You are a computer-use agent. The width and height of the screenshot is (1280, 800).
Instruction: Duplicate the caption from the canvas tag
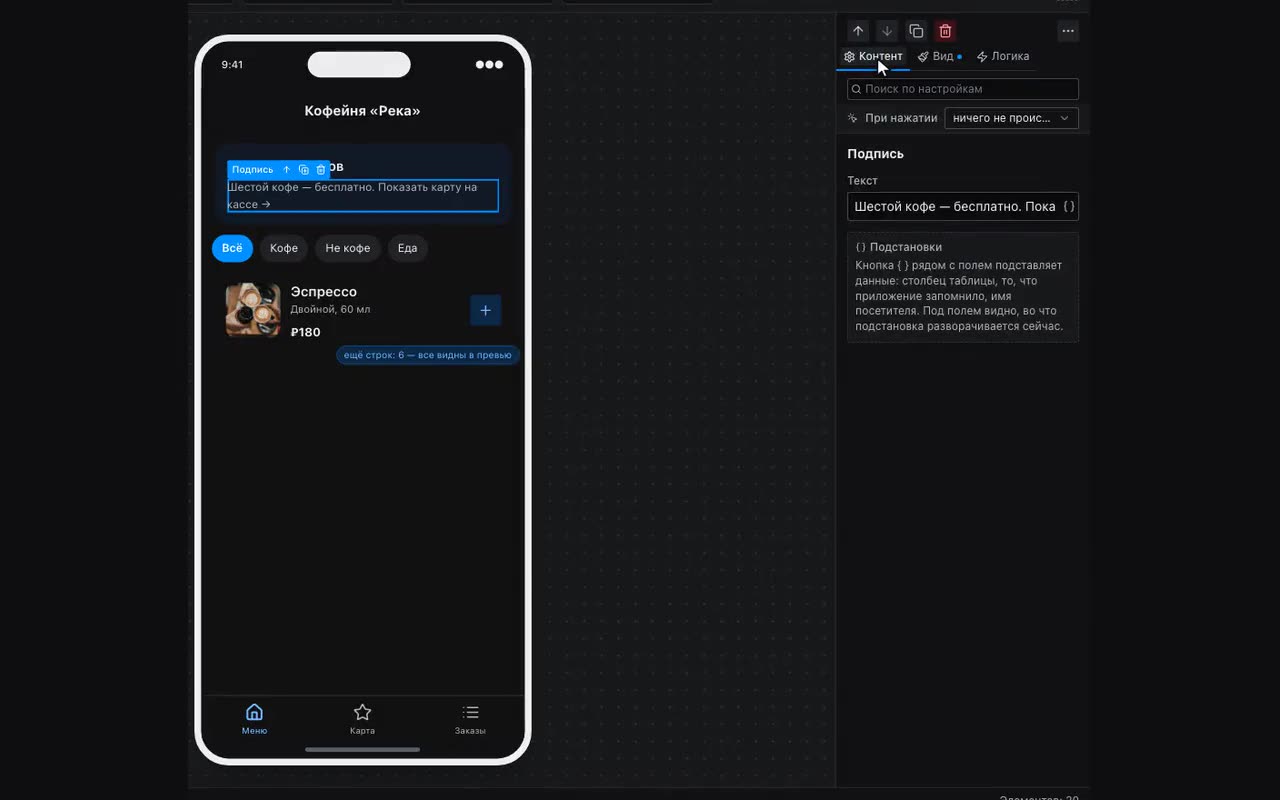304,170
